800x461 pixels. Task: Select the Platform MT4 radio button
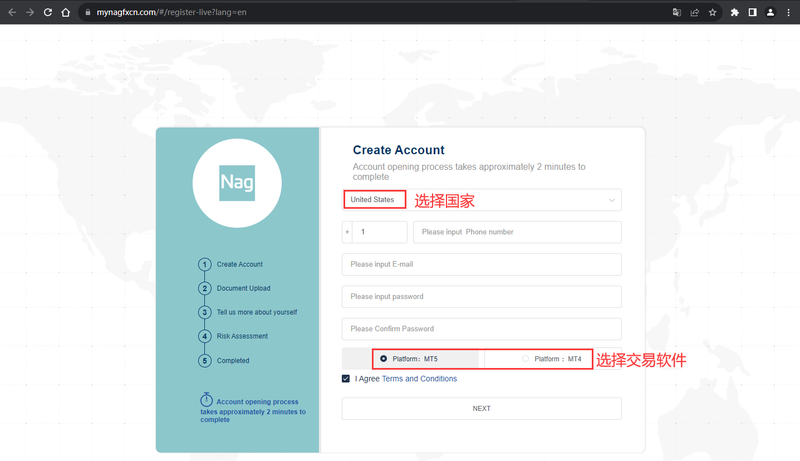pyautogui.click(x=525, y=358)
